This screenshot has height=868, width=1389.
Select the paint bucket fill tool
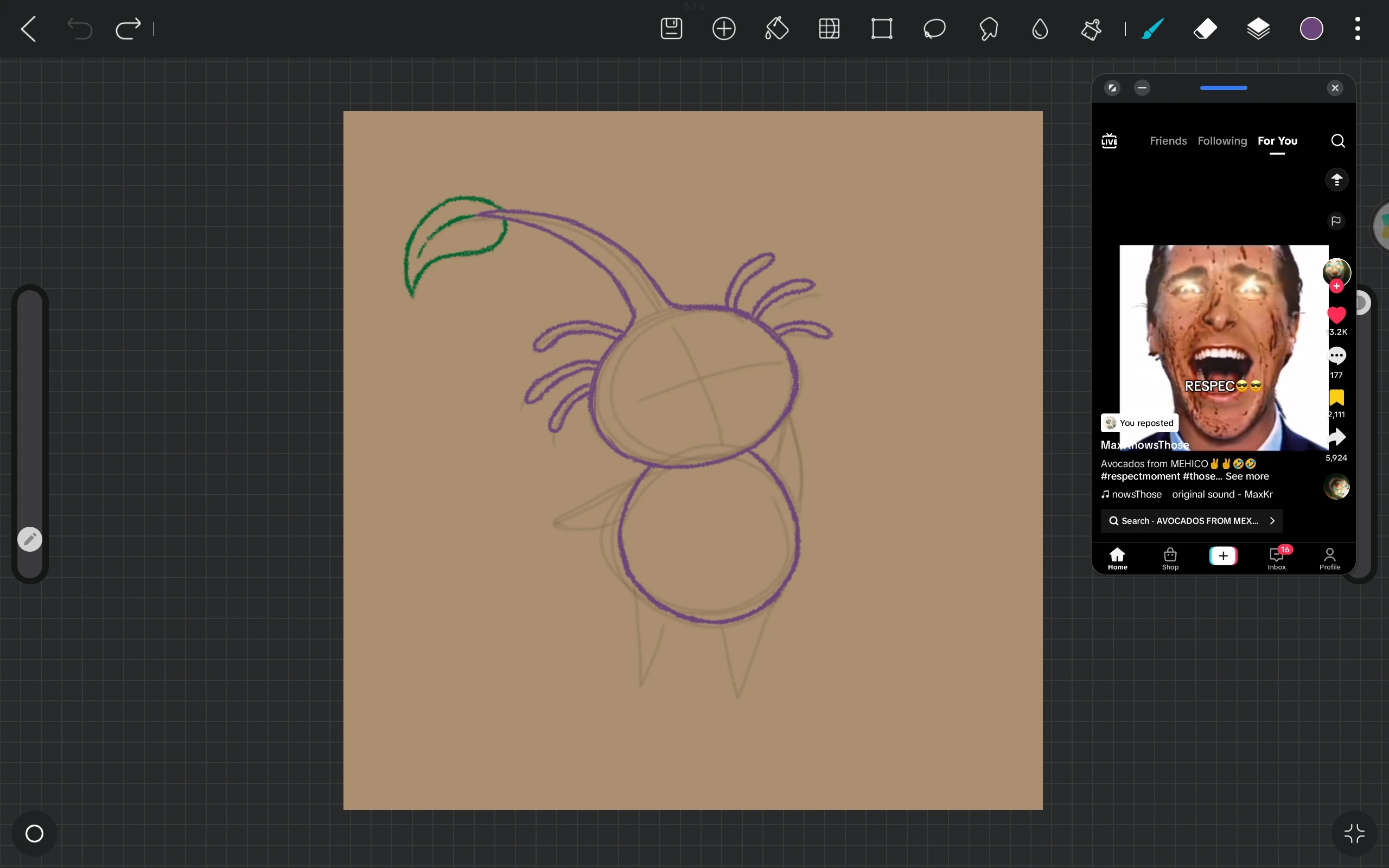(776, 28)
